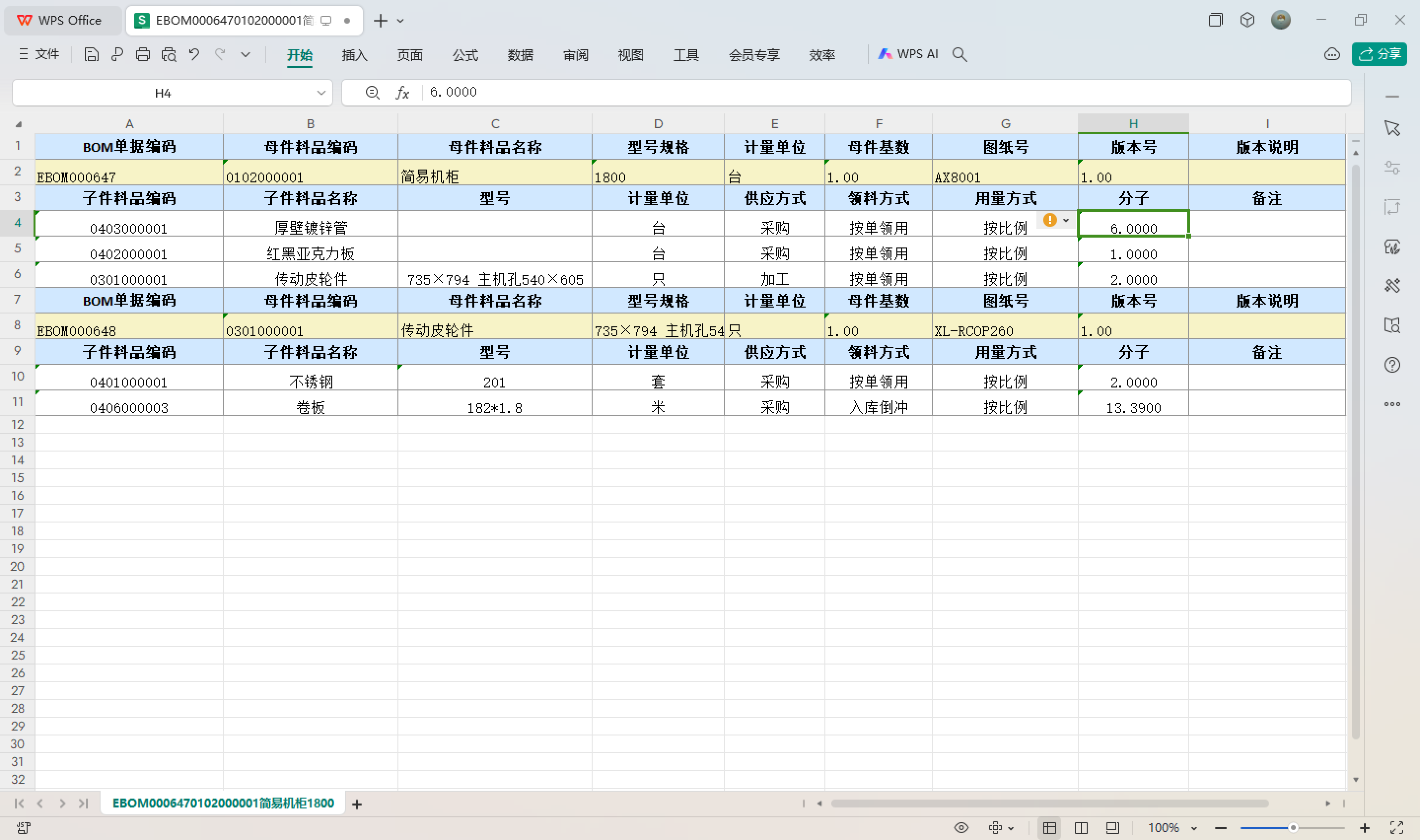Open Print Preview from the toolbar
The height and width of the screenshot is (840, 1420).
169,54
